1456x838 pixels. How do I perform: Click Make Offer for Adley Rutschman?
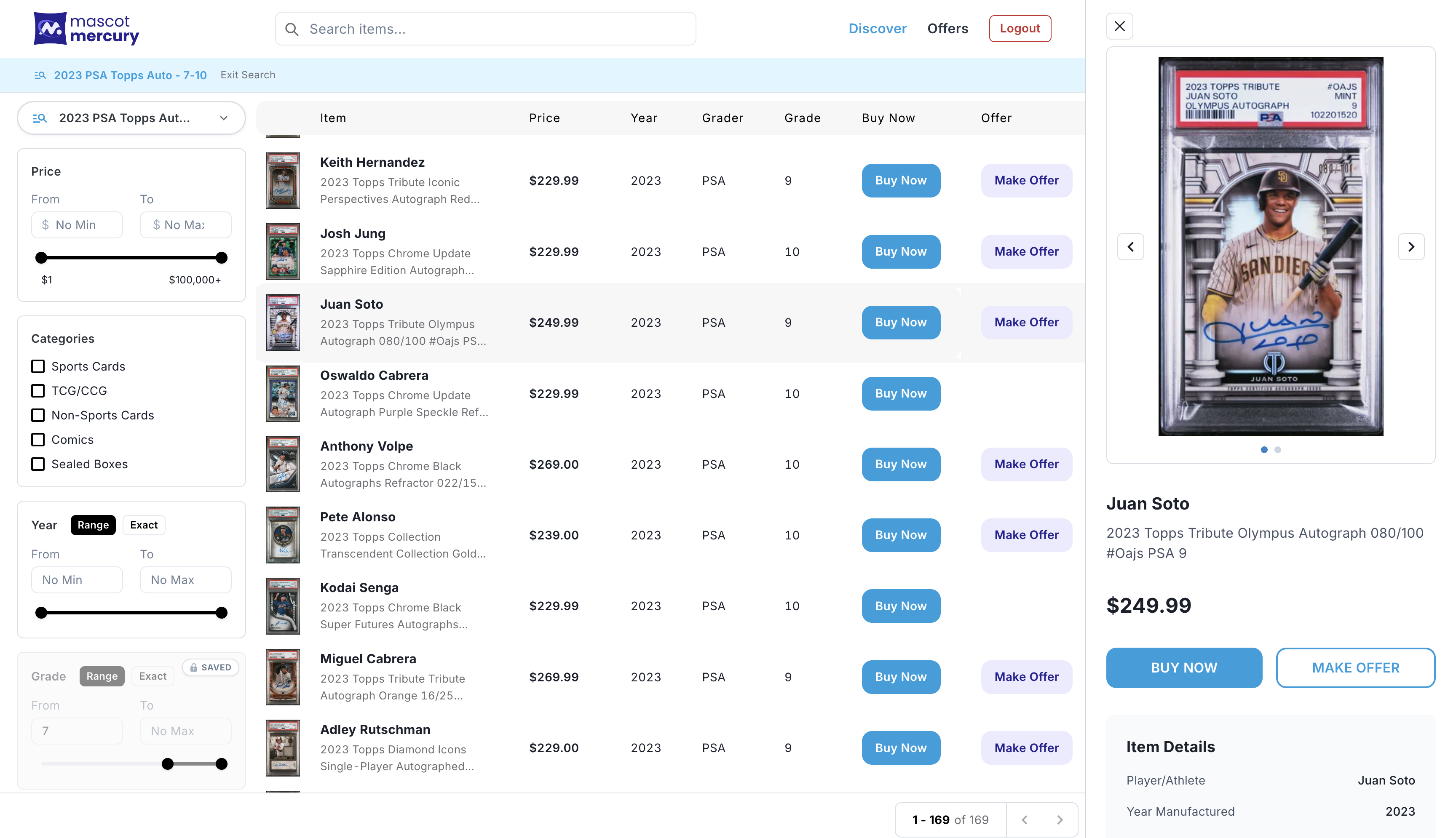(1027, 747)
